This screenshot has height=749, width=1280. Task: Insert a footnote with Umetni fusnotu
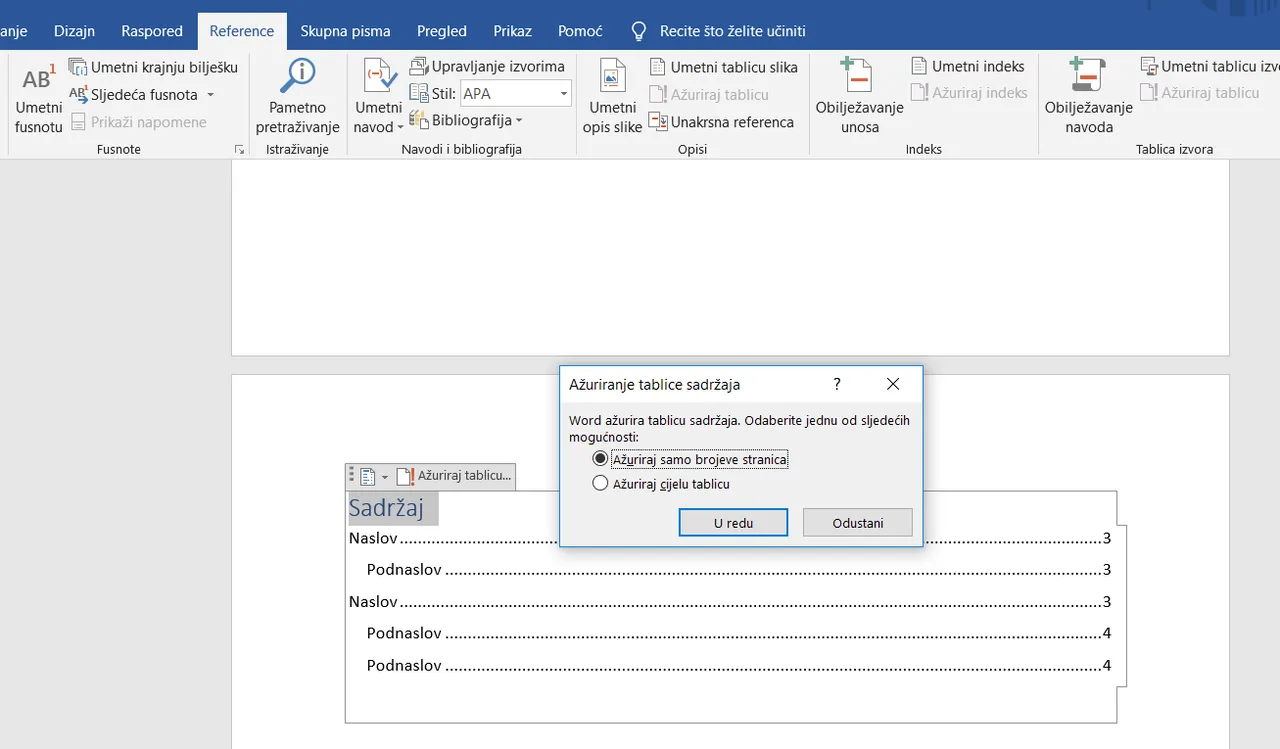pos(38,99)
